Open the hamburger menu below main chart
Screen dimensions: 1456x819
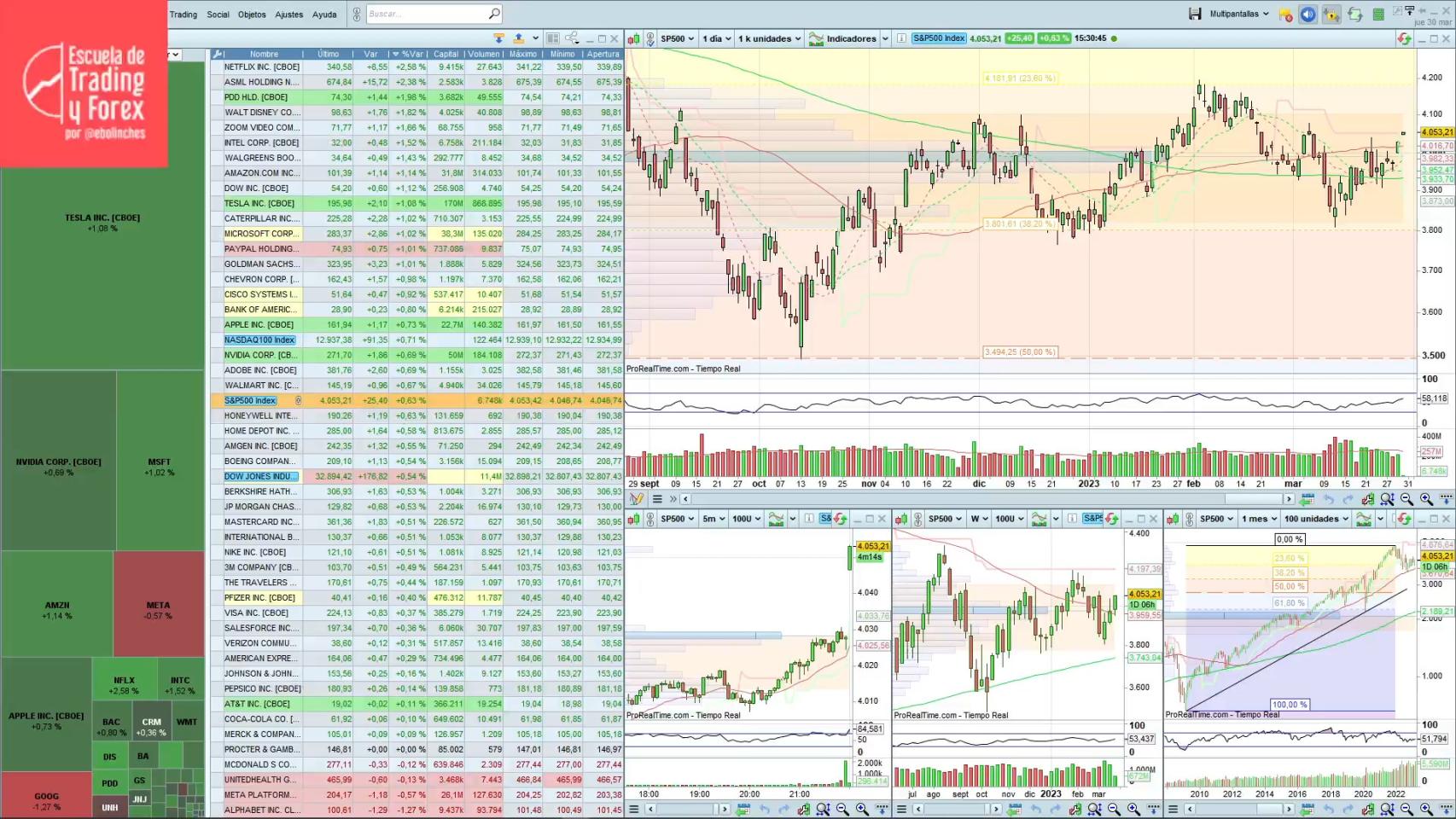pyautogui.click(x=657, y=499)
